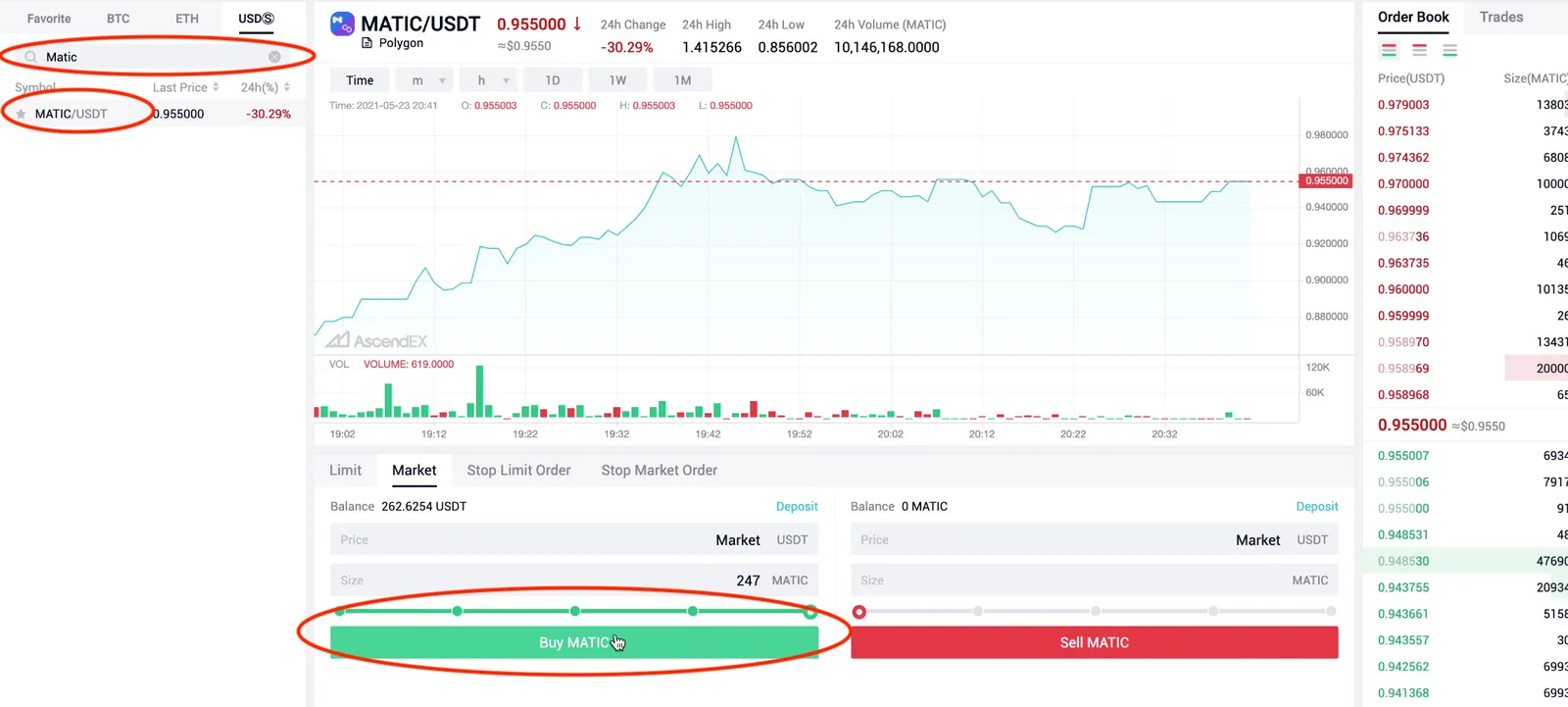
Task: Click the sell amount slider start handle
Action: pyautogui.click(x=859, y=612)
